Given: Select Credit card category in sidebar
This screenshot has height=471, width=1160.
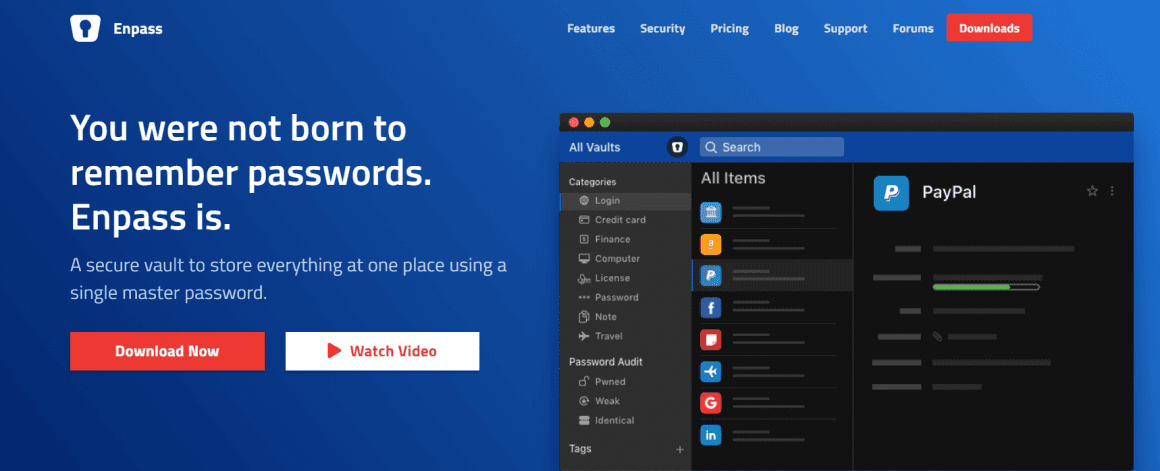Looking at the screenshot, I should coord(620,220).
